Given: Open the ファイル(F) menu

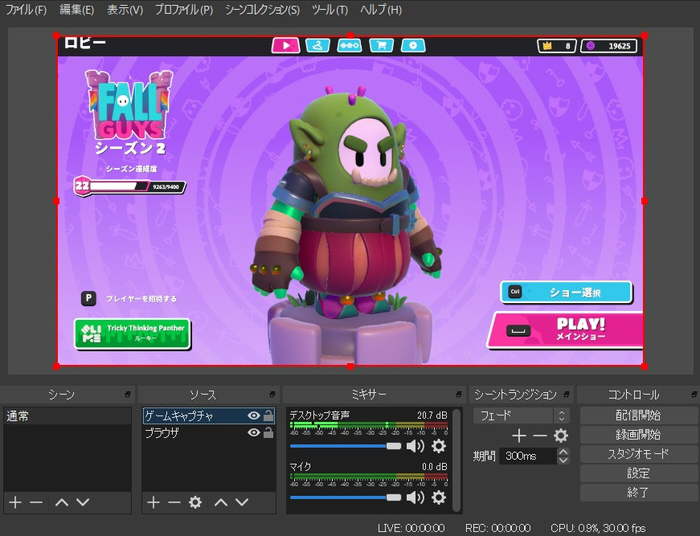Looking at the screenshot, I should tap(26, 10).
